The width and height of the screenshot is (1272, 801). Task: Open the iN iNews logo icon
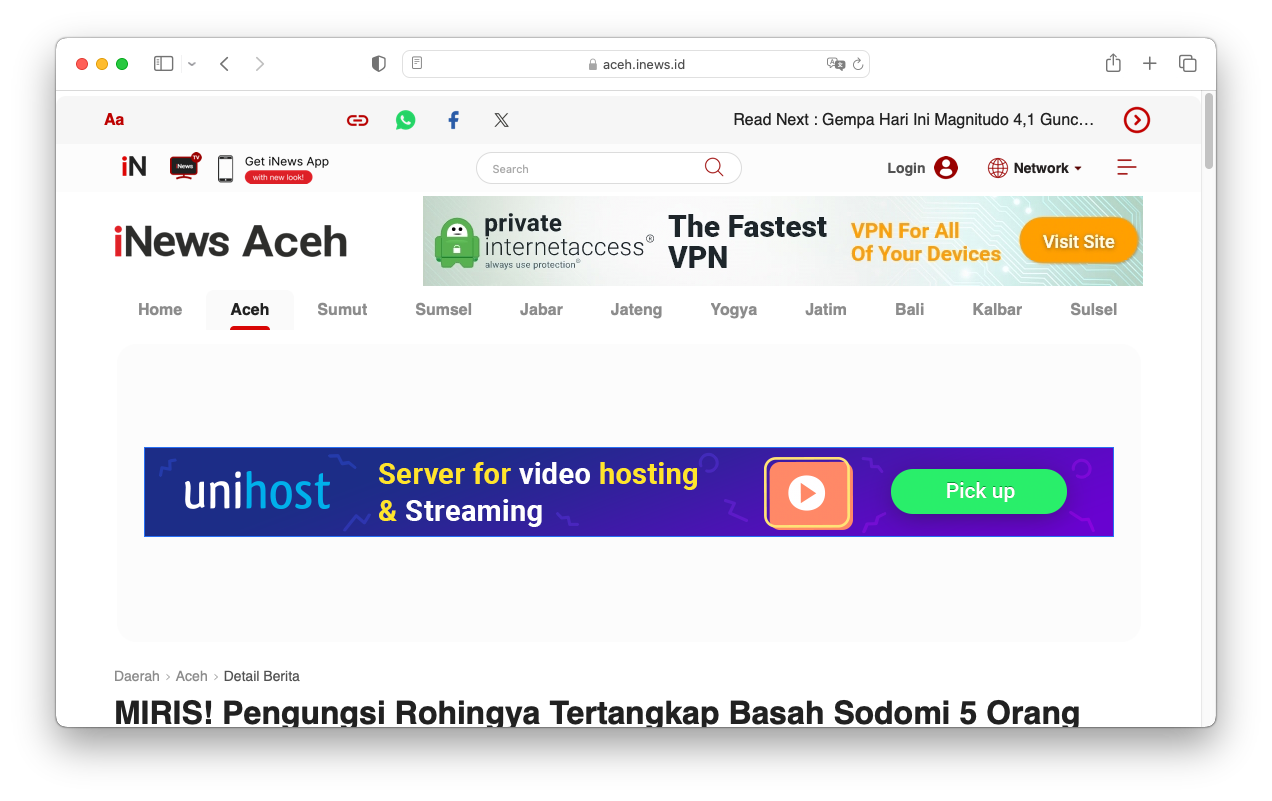pyautogui.click(x=134, y=167)
